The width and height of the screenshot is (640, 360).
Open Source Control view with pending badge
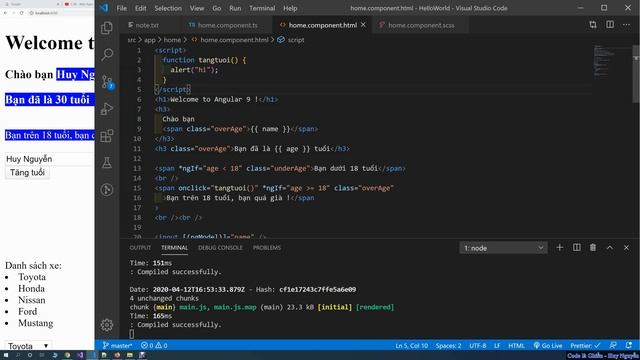(x=107, y=82)
